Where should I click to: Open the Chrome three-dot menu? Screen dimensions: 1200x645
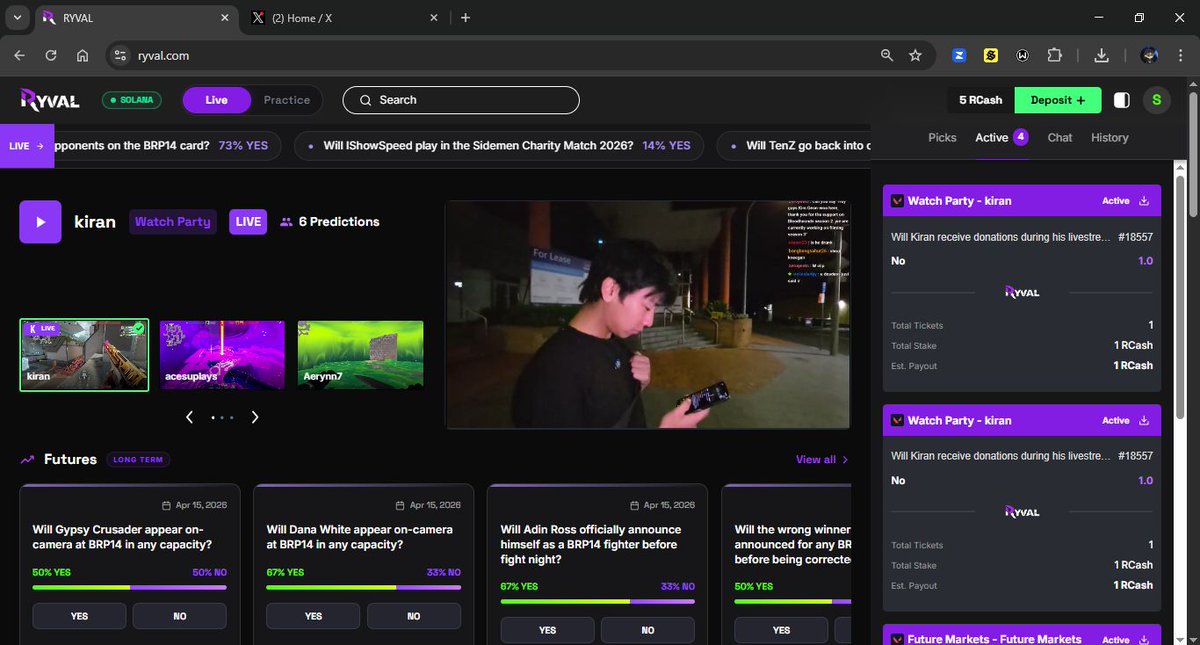[x=1180, y=56]
